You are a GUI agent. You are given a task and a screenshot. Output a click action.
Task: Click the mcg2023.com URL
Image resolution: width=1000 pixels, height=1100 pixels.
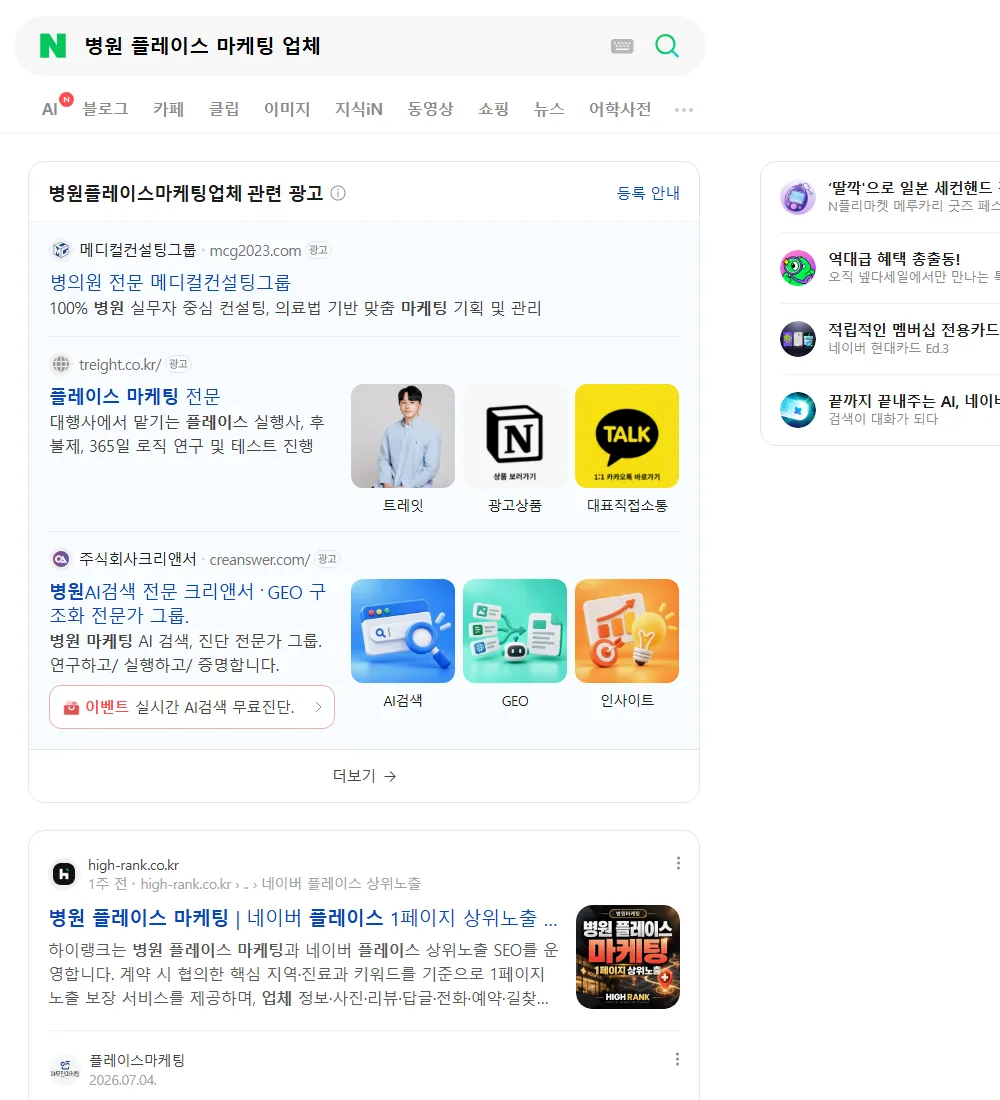click(x=255, y=250)
